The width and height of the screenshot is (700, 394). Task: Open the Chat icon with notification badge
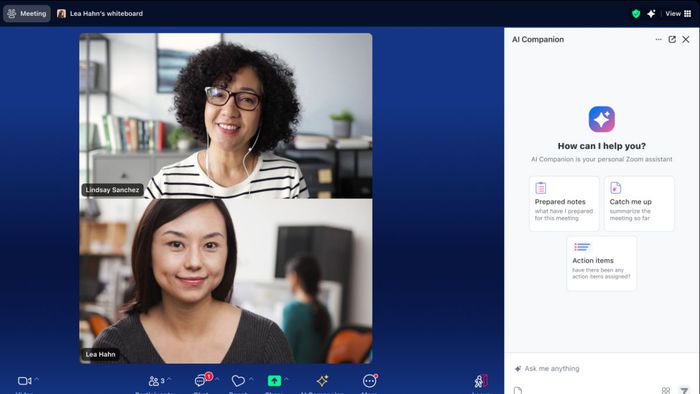(x=200, y=381)
